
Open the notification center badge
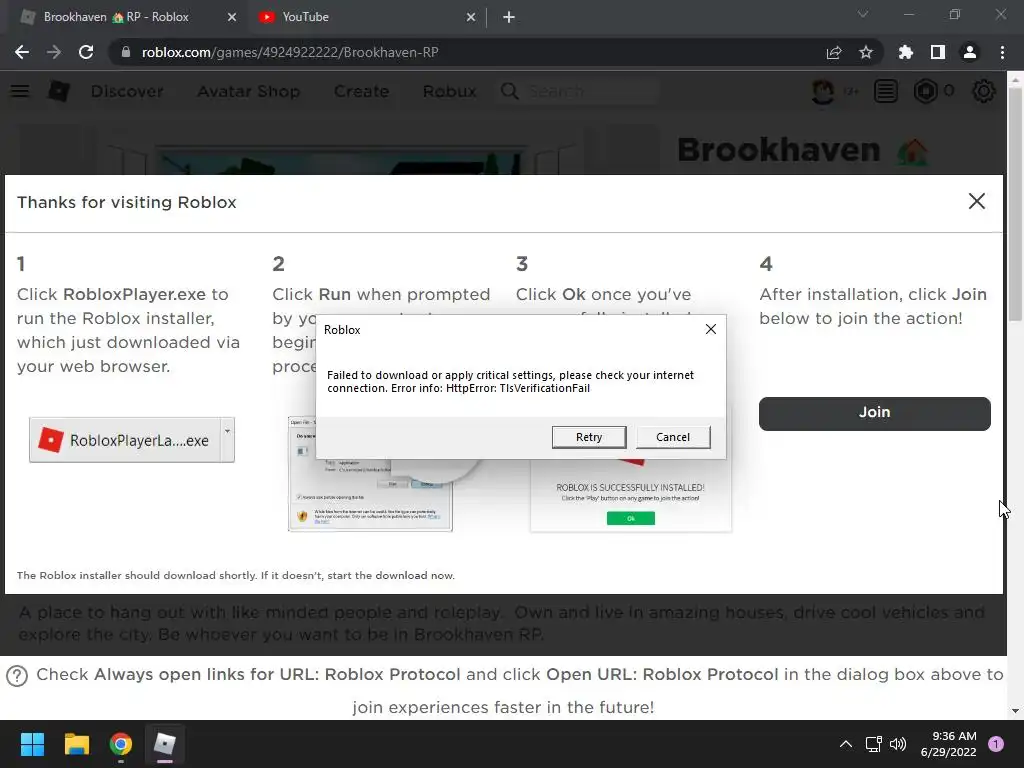pos(996,744)
